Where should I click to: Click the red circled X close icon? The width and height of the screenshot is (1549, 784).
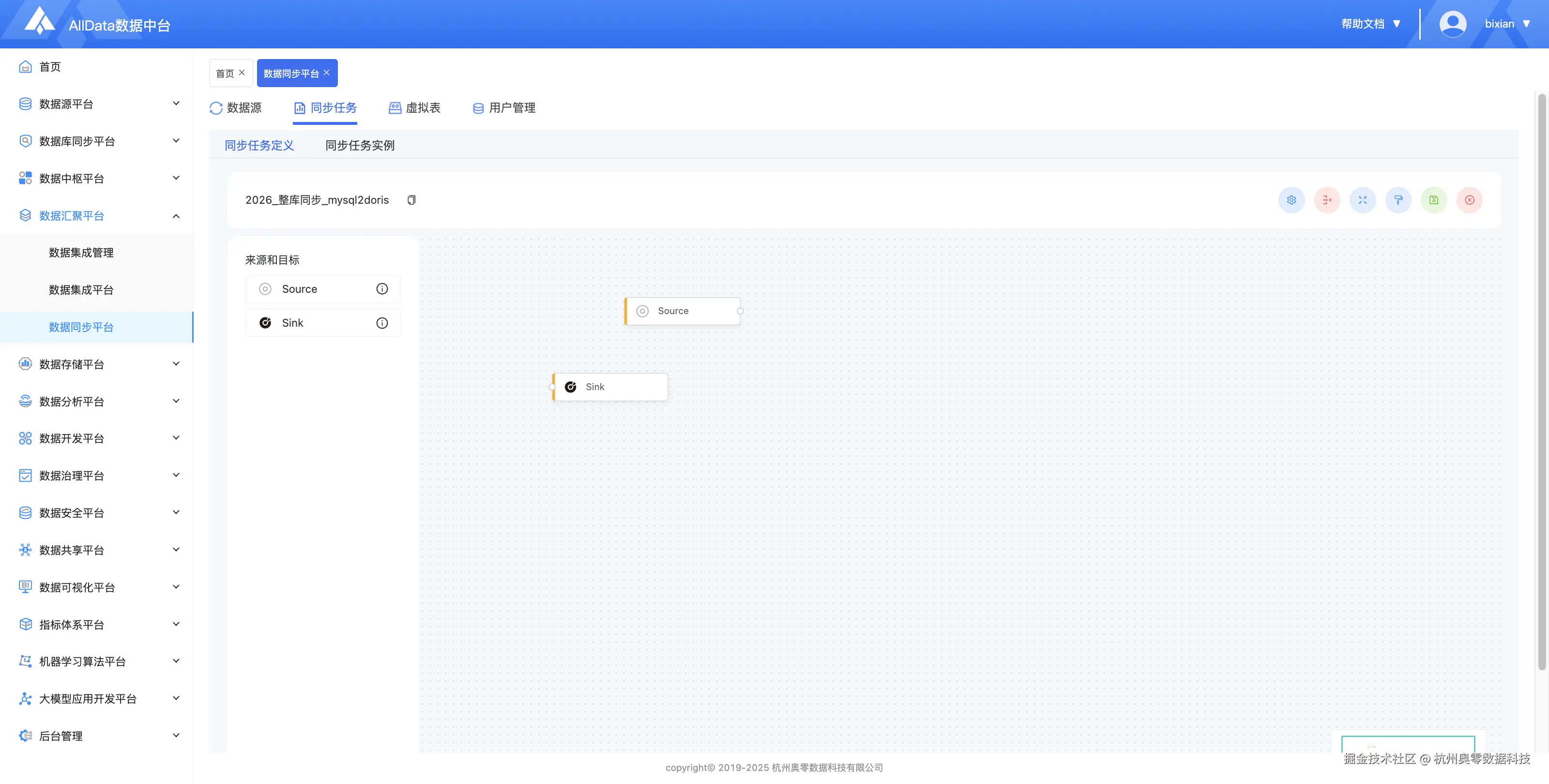point(1470,200)
